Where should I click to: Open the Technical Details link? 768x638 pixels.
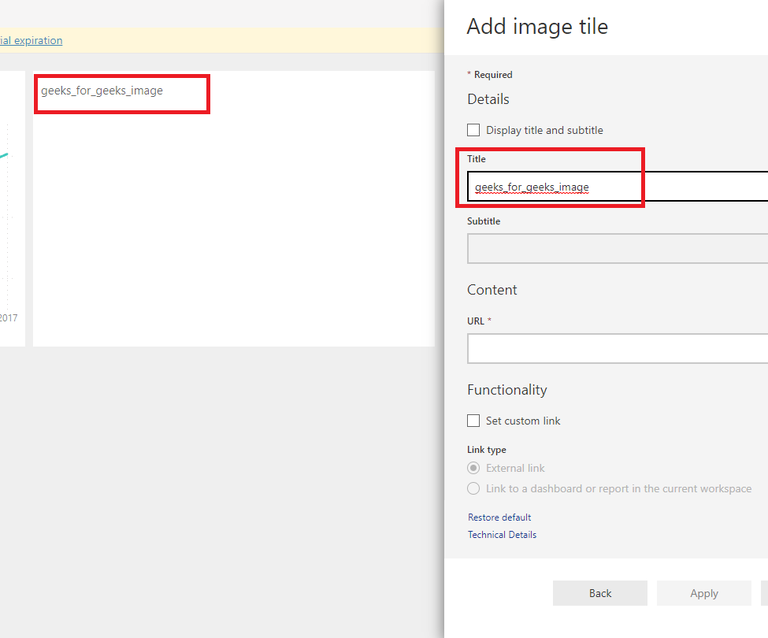502,535
